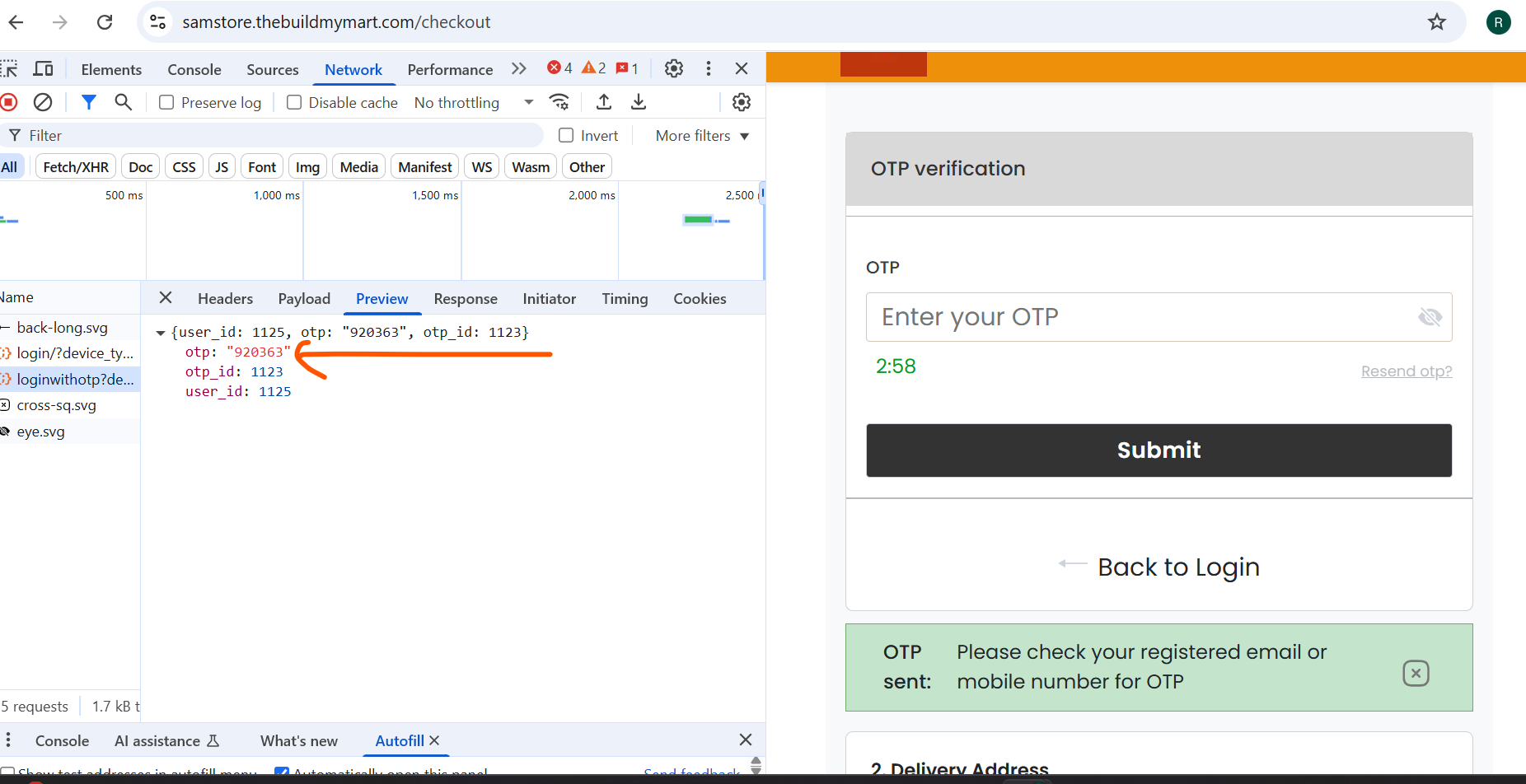Open the Chrome profile avatar R

pos(1498,22)
